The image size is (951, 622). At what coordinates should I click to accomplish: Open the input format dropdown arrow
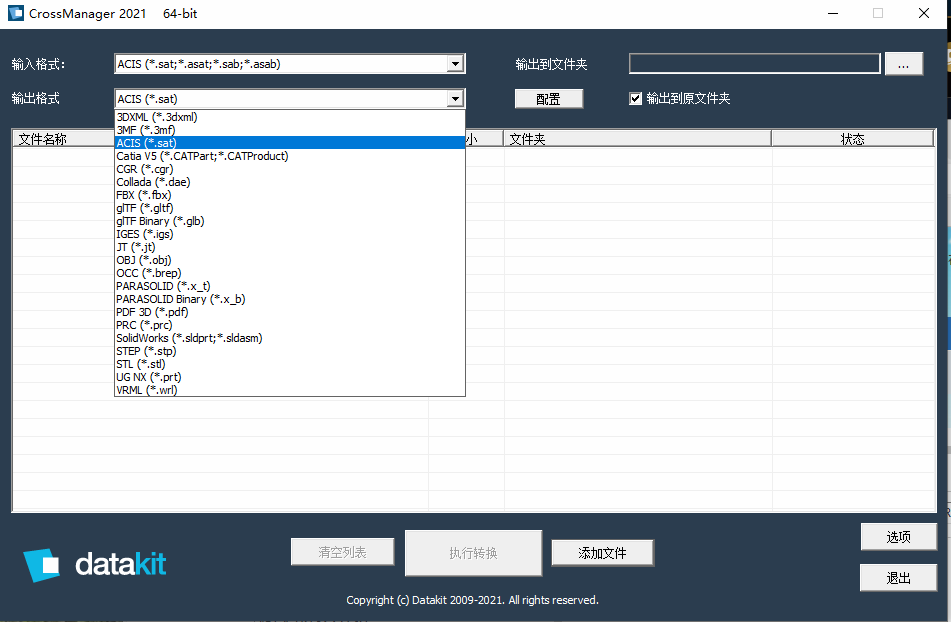pyautogui.click(x=455, y=64)
